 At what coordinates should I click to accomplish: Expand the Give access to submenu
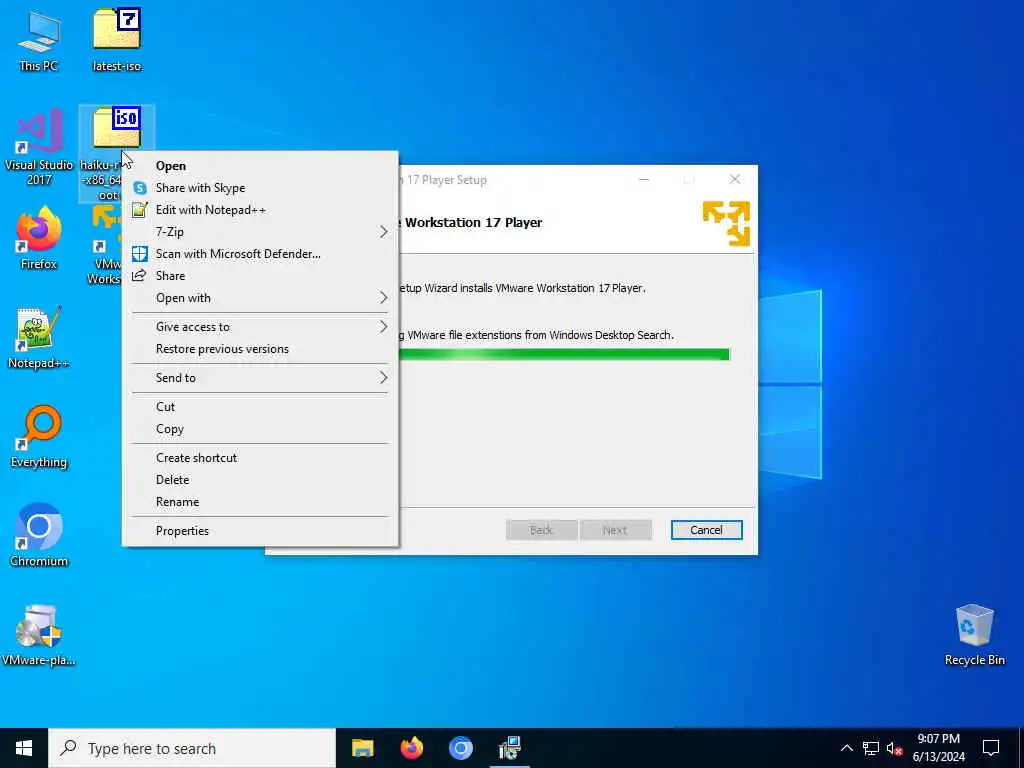pos(261,327)
